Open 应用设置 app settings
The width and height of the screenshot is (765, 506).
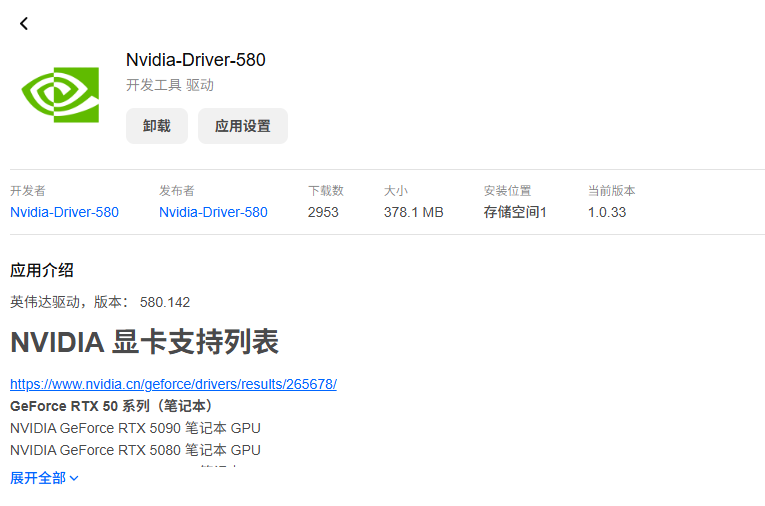[242, 126]
